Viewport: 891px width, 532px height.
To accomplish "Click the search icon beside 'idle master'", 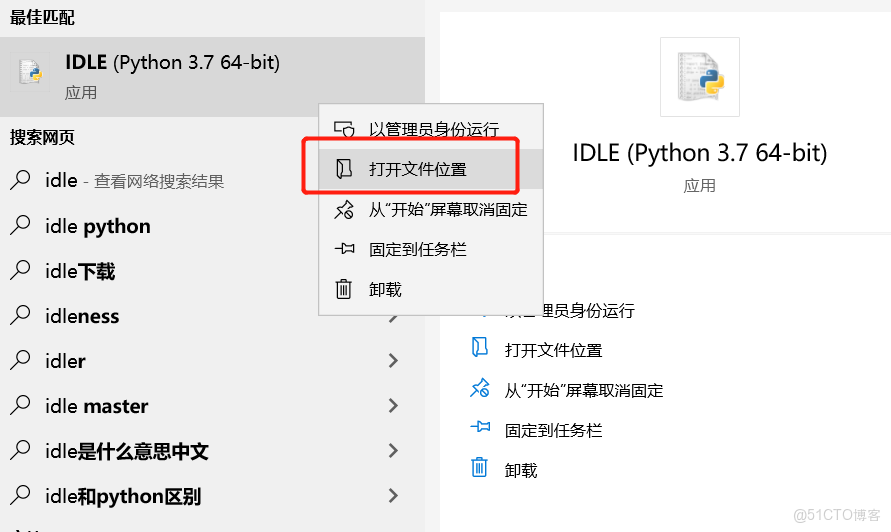I will pos(20,405).
